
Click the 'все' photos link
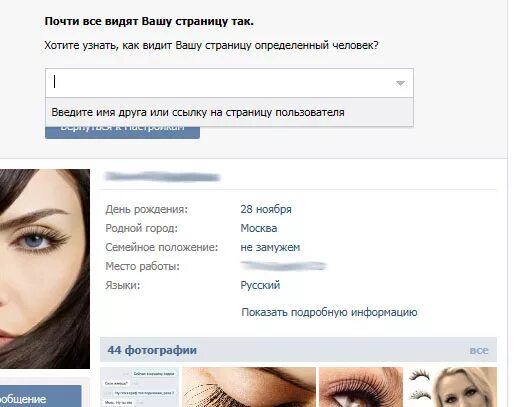coord(479,350)
